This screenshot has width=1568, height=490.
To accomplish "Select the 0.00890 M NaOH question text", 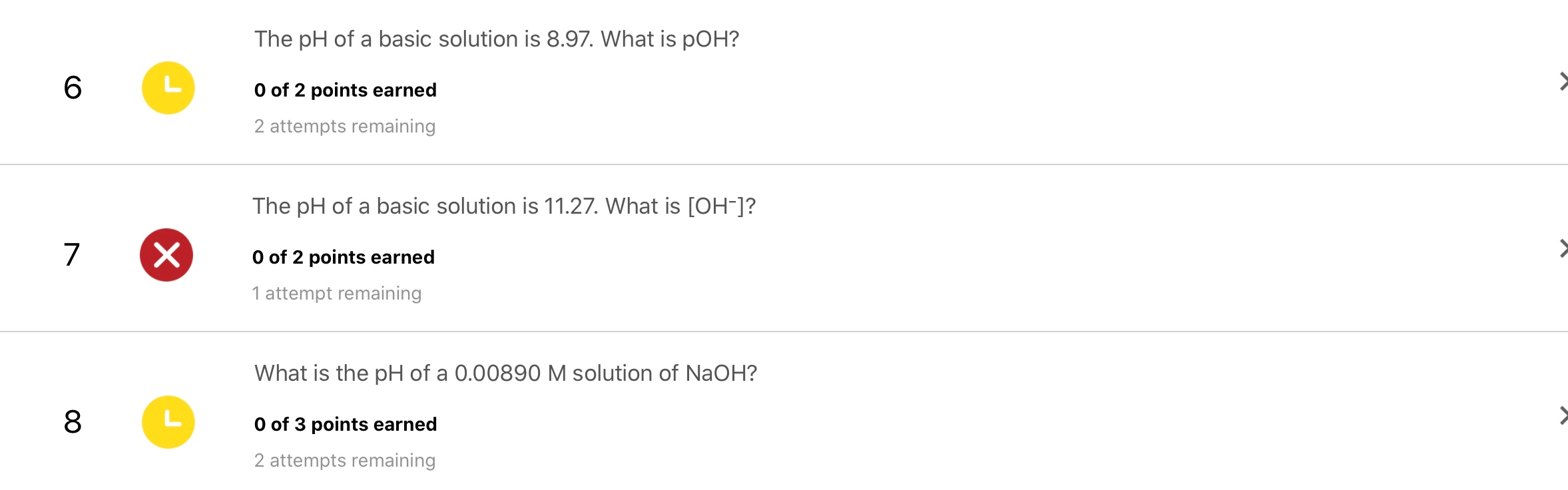I will (x=505, y=373).
